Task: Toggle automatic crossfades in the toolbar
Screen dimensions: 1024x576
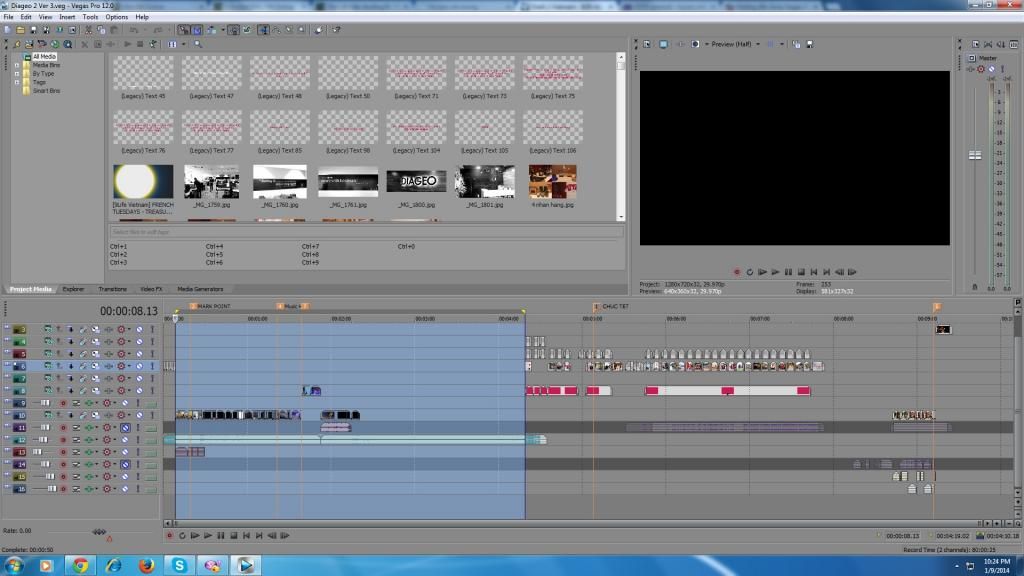Action: coord(197,30)
